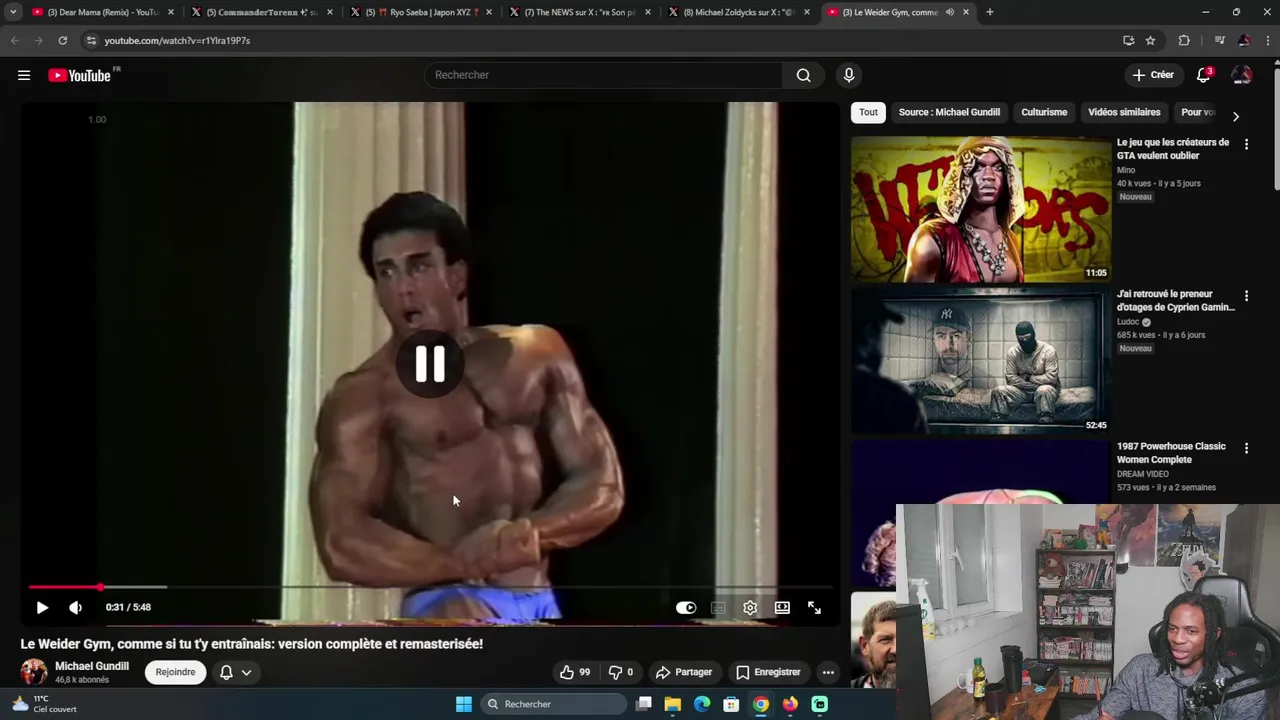
Task: Dislike the video with thumbs down
Action: click(x=621, y=672)
